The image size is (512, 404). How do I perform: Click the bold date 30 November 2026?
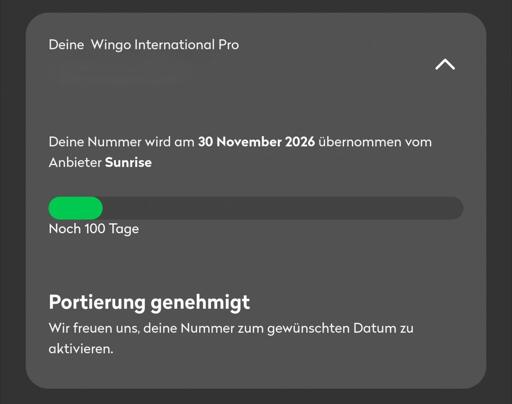[x=256, y=142]
